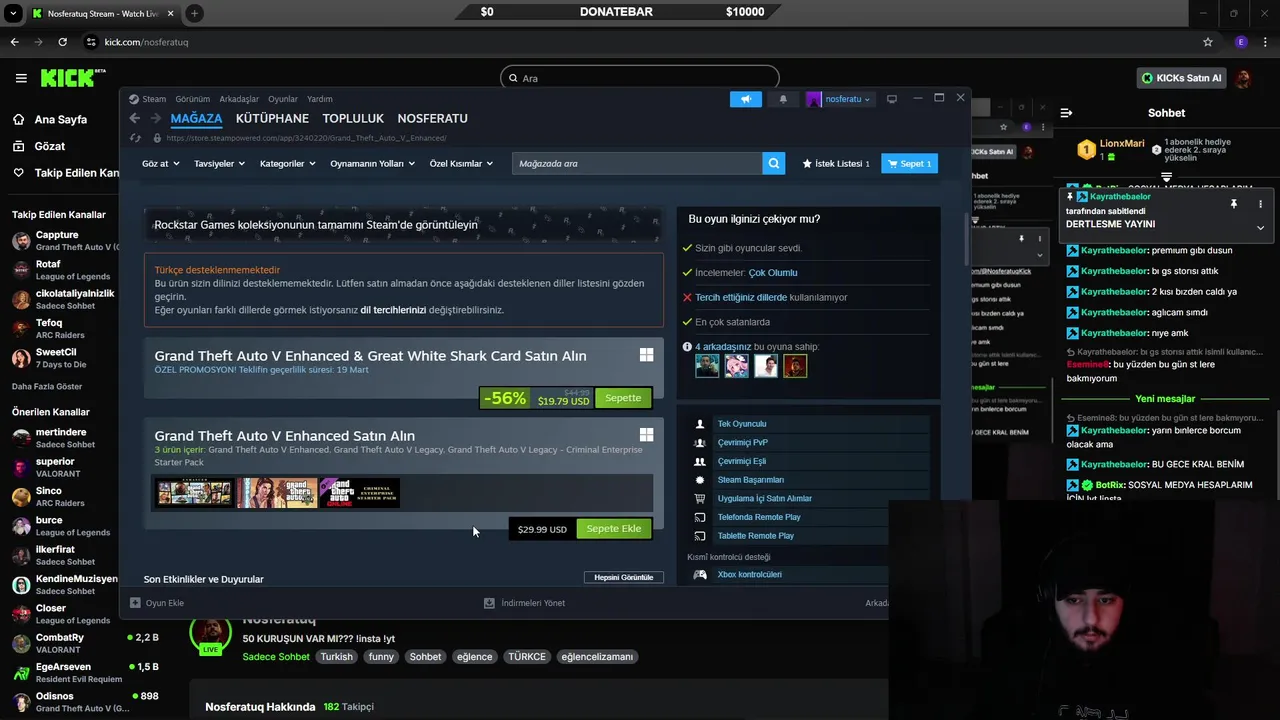Click the browser address bar kick.com/nosferatuq
The height and width of the screenshot is (720, 1280).
(146, 42)
